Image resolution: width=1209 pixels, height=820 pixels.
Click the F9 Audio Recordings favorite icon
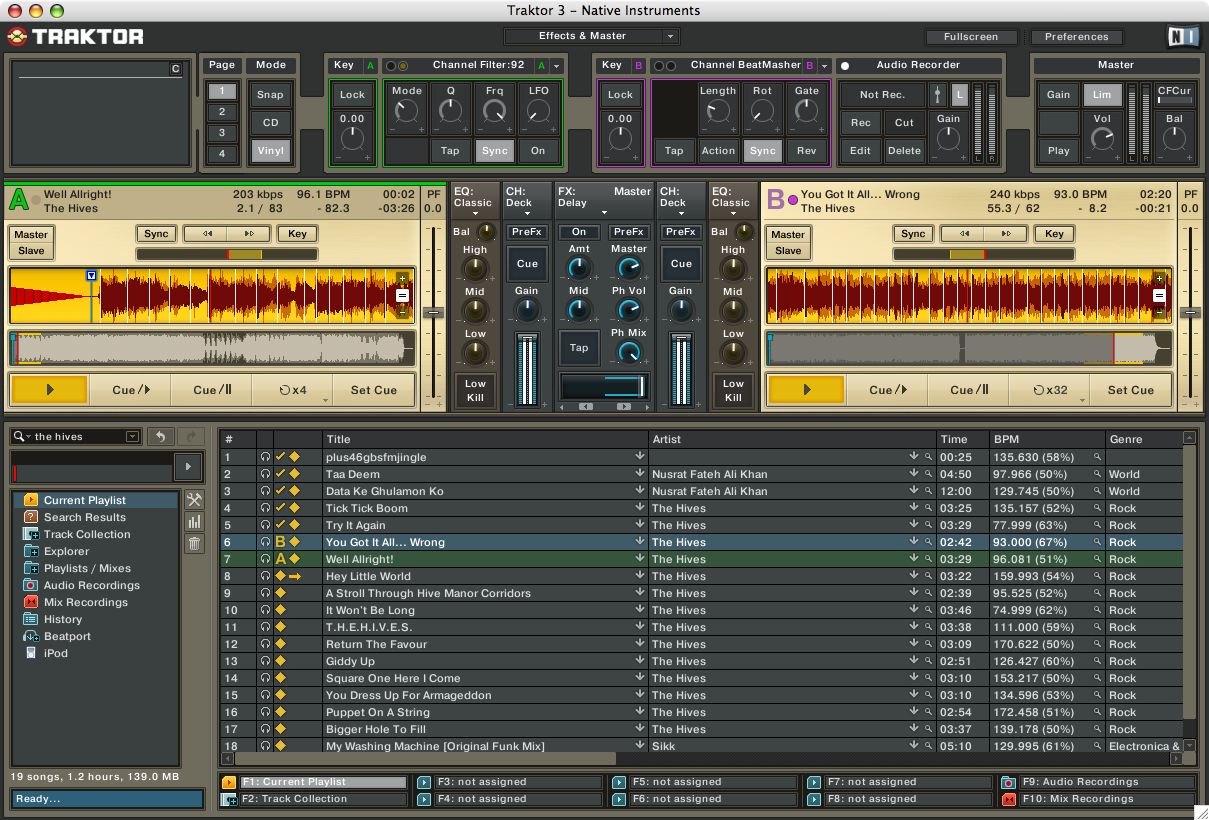tap(1008, 782)
